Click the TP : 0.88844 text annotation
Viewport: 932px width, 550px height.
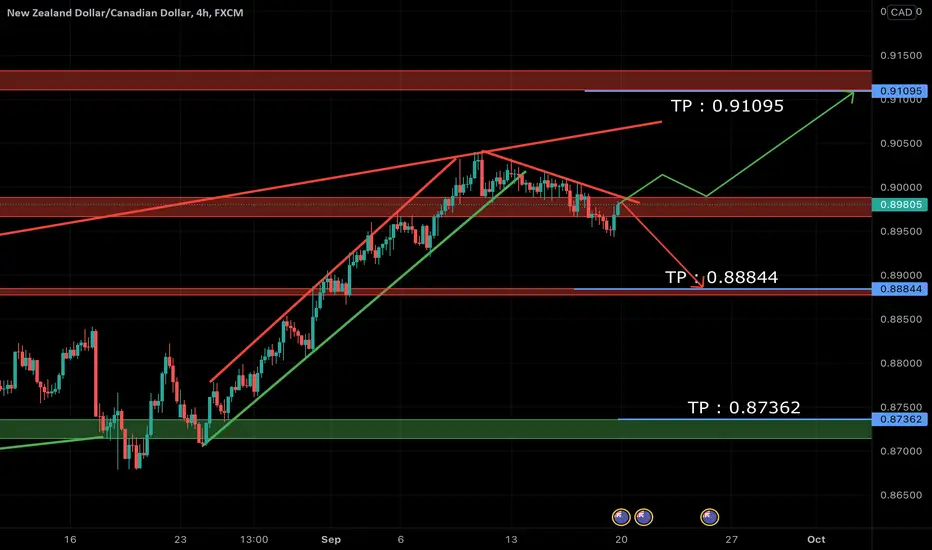[x=721, y=277]
